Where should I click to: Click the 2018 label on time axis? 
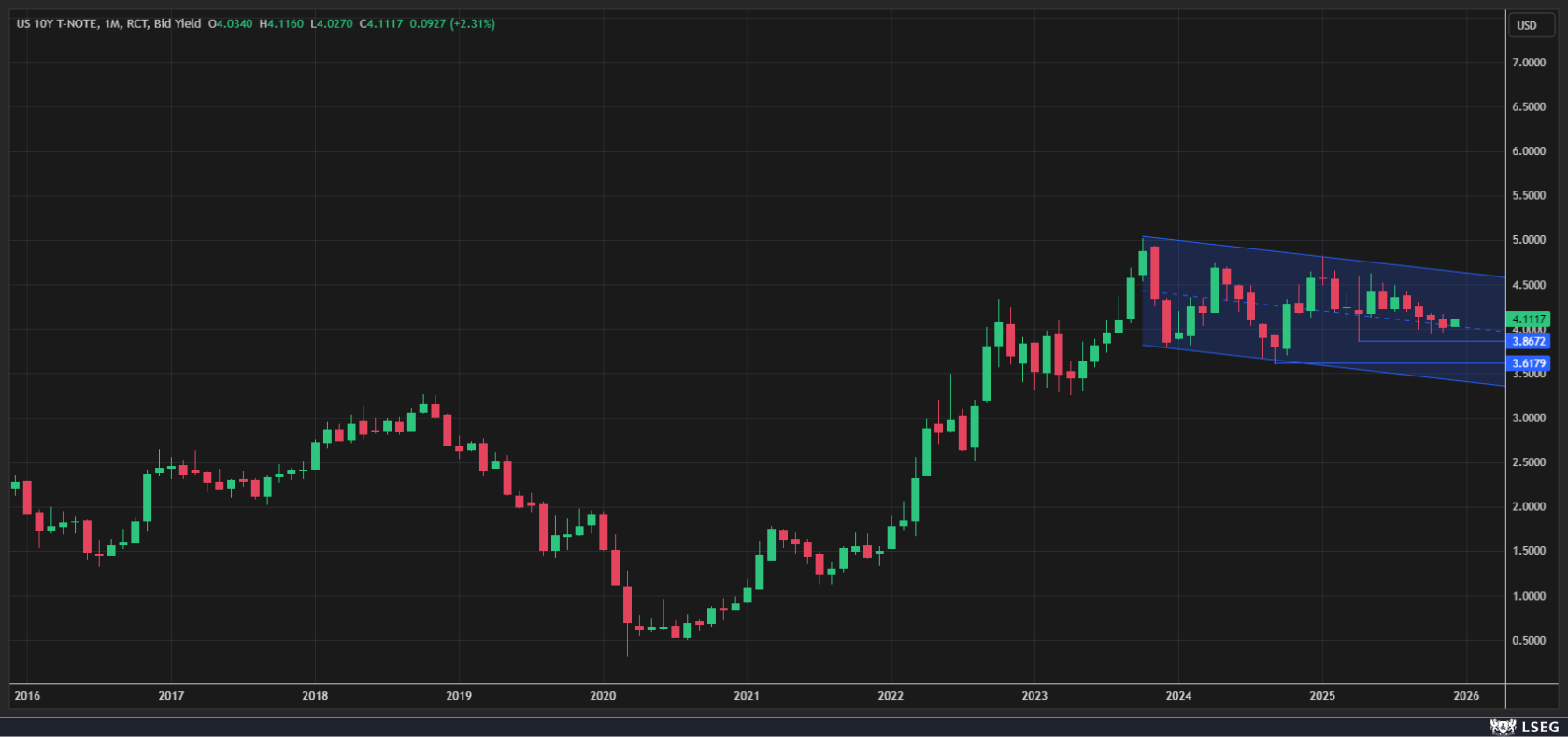point(315,696)
